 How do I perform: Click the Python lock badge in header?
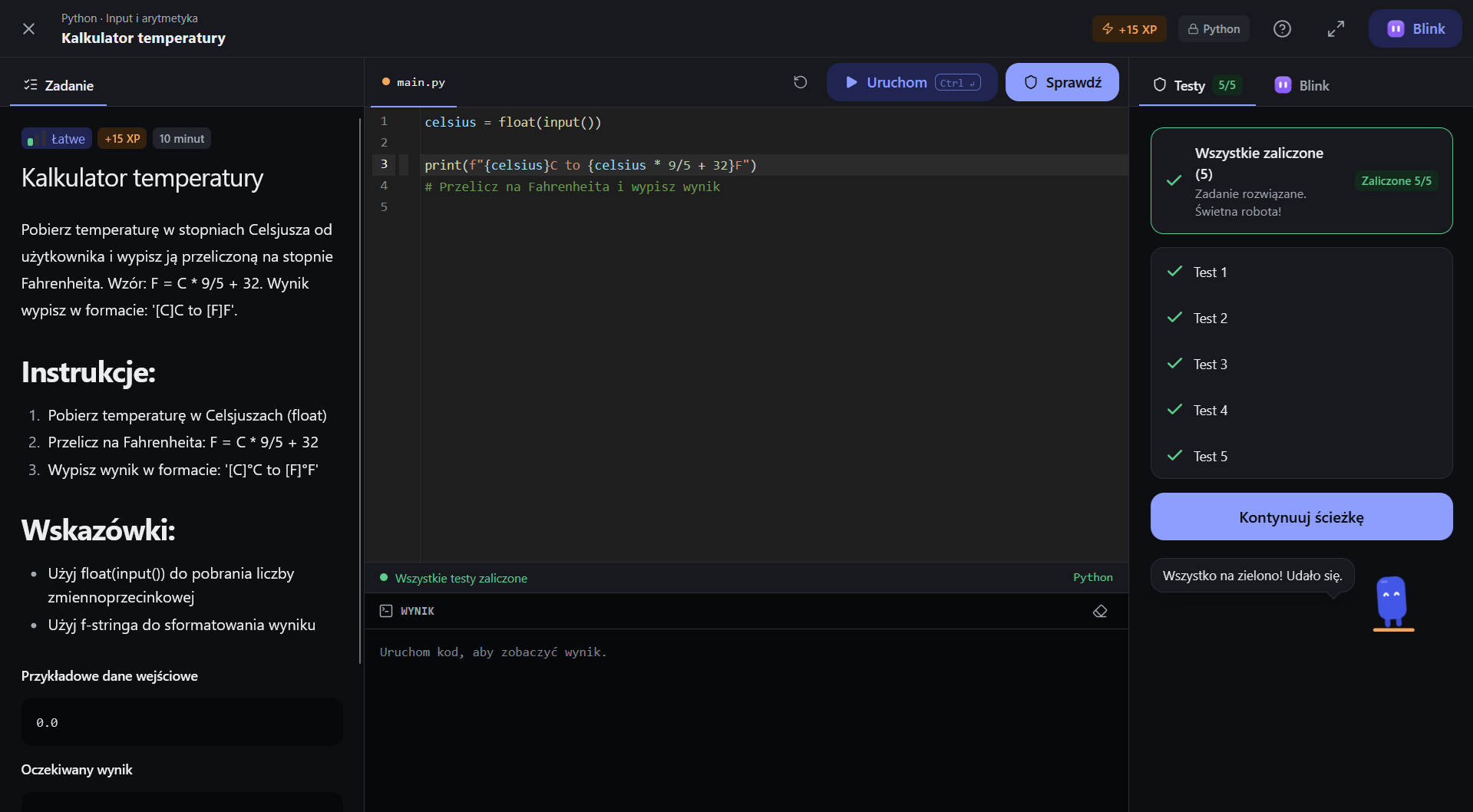coord(1214,29)
